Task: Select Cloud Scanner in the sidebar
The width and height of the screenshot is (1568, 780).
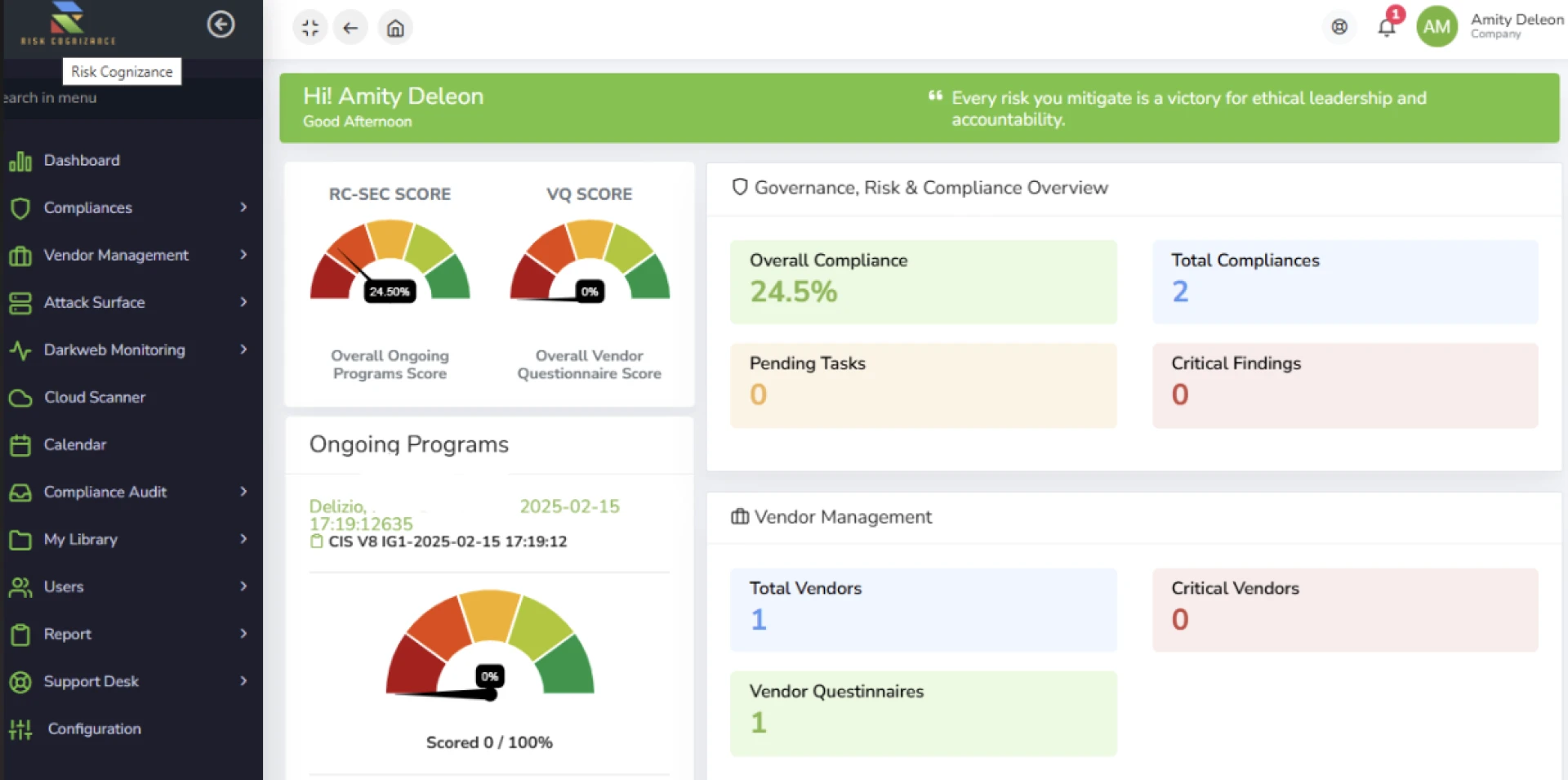Action: 94,398
